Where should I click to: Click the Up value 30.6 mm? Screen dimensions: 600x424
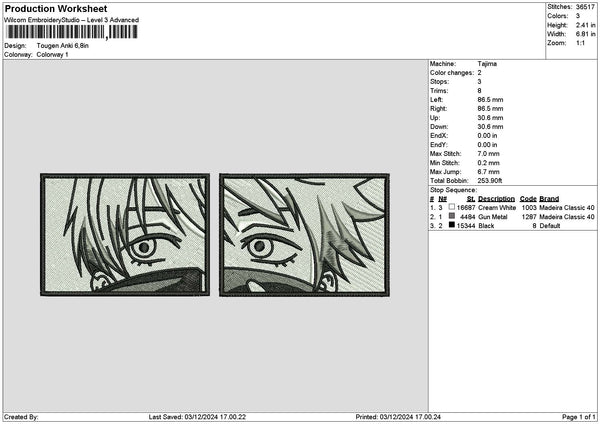tap(490, 118)
